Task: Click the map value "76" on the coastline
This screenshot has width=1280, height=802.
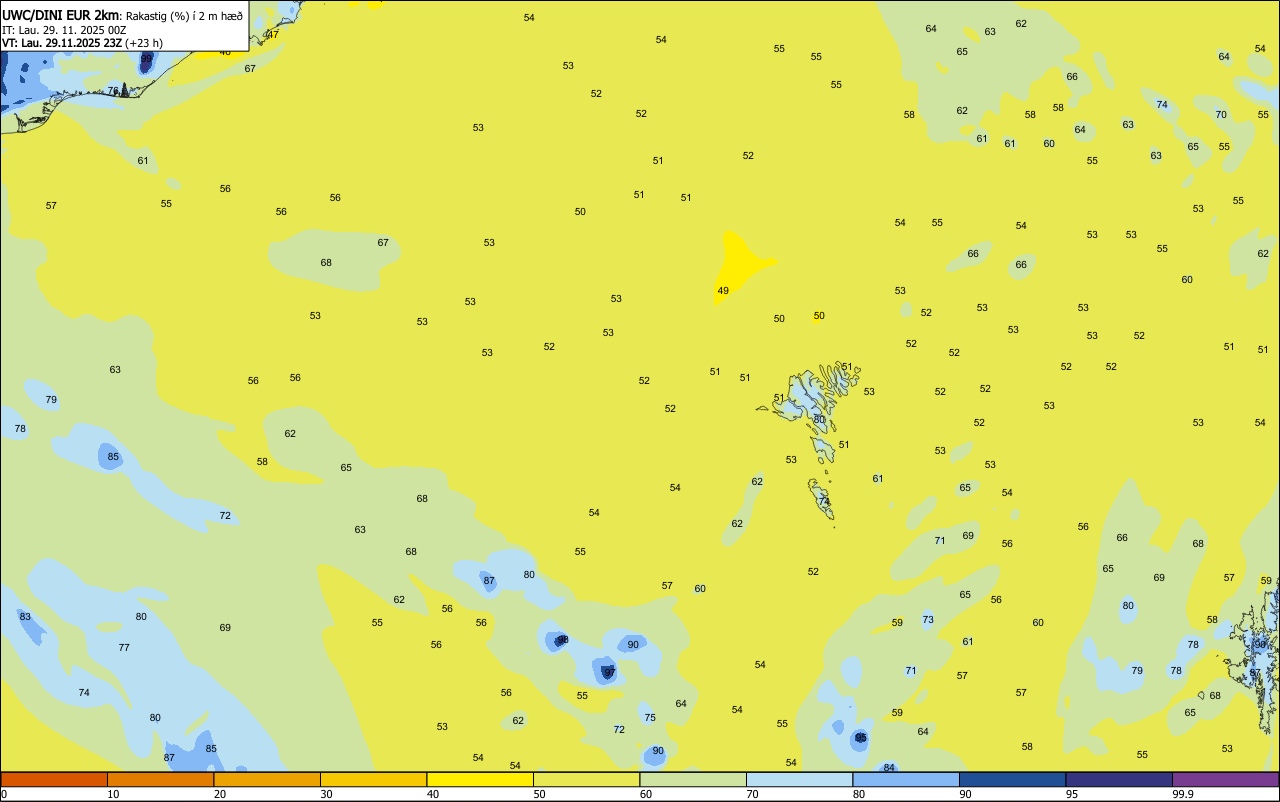Action: [113, 90]
